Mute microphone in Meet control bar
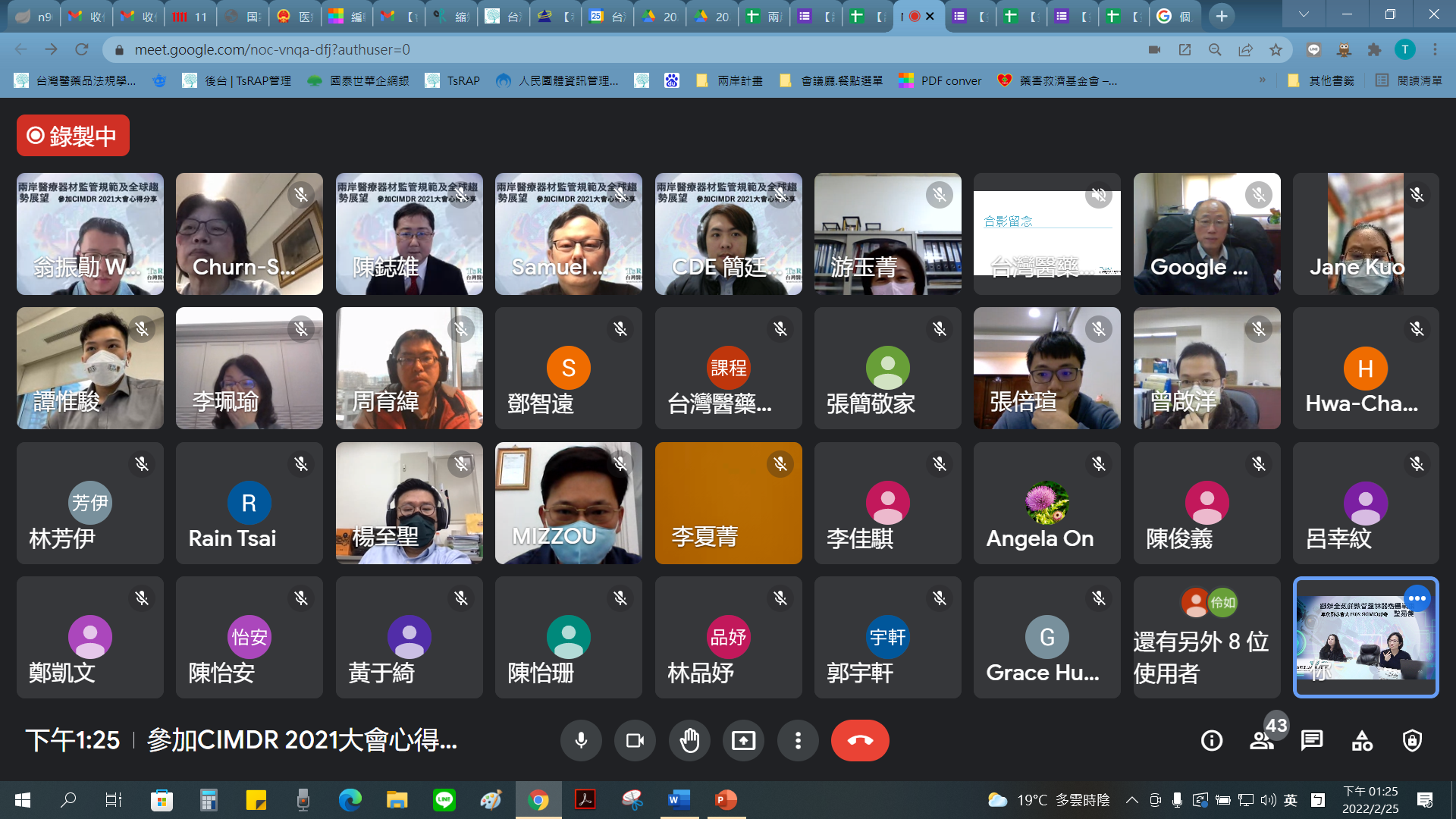This screenshot has height=819, width=1456. pos(581,740)
